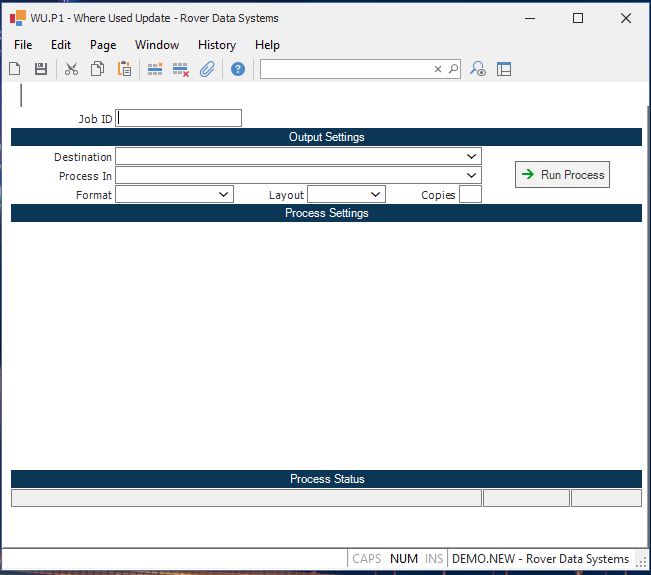The width and height of the screenshot is (651, 575).
Task: Open attachments with the paperclip icon
Action: [207, 69]
